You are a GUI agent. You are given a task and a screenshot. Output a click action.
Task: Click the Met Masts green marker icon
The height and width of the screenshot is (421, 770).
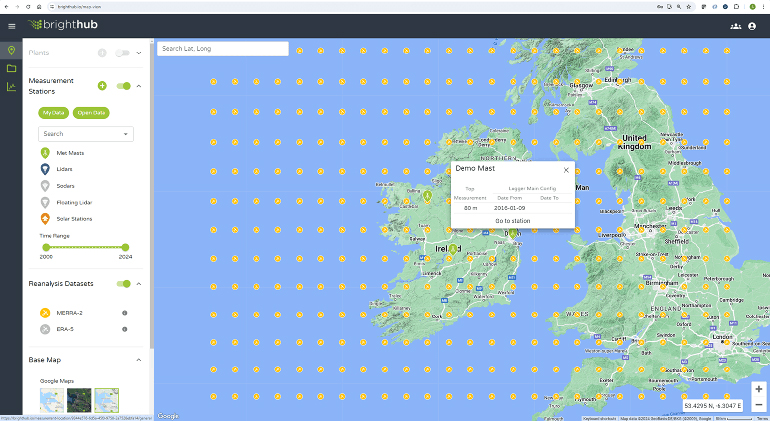coord(45,153)
